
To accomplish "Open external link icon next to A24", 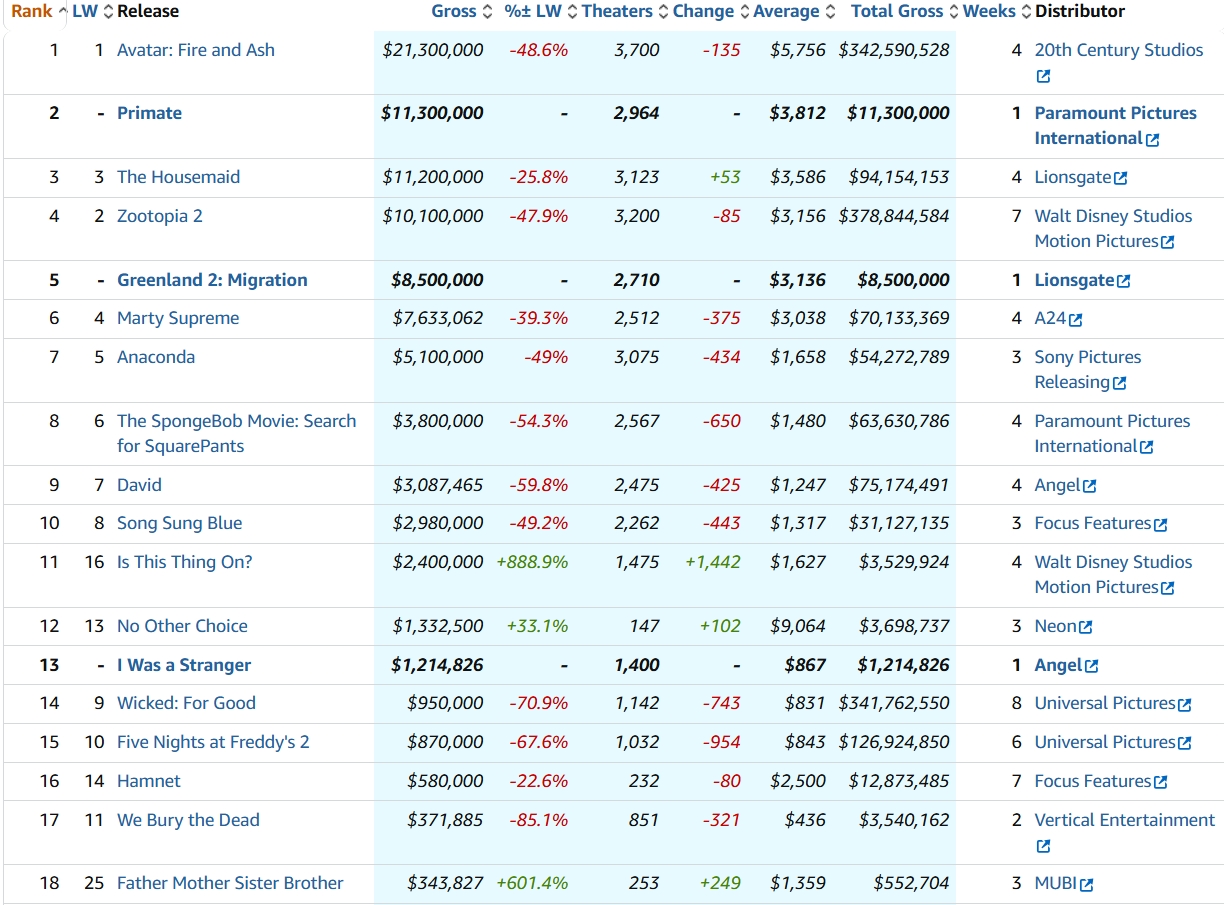I will (x=1076, y=320).
